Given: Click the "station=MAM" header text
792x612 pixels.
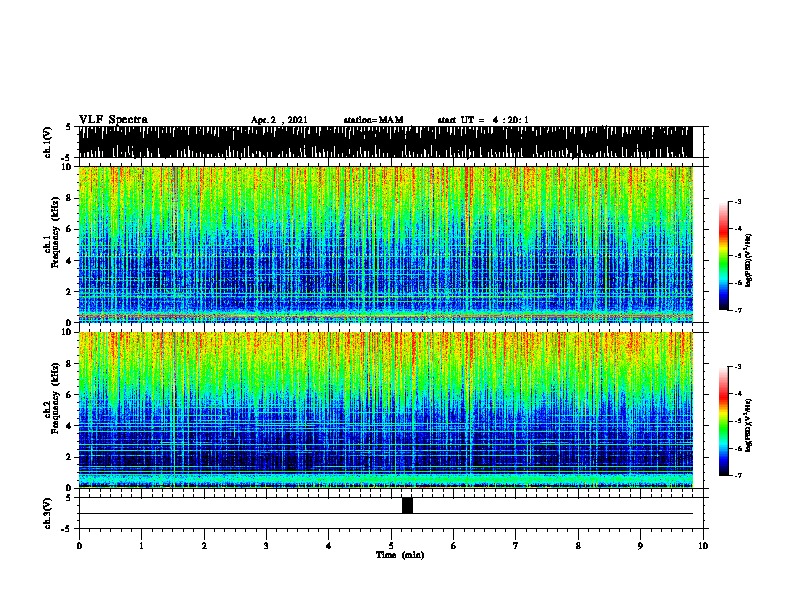Looking at the screenshot, I should coord(373,120).
